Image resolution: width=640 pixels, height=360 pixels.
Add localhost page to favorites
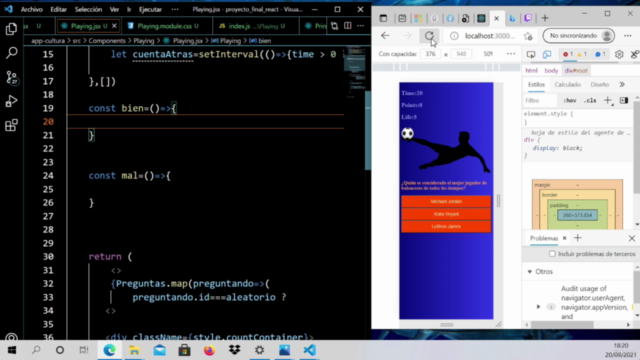pyautogui.click(x=528, y=36)
